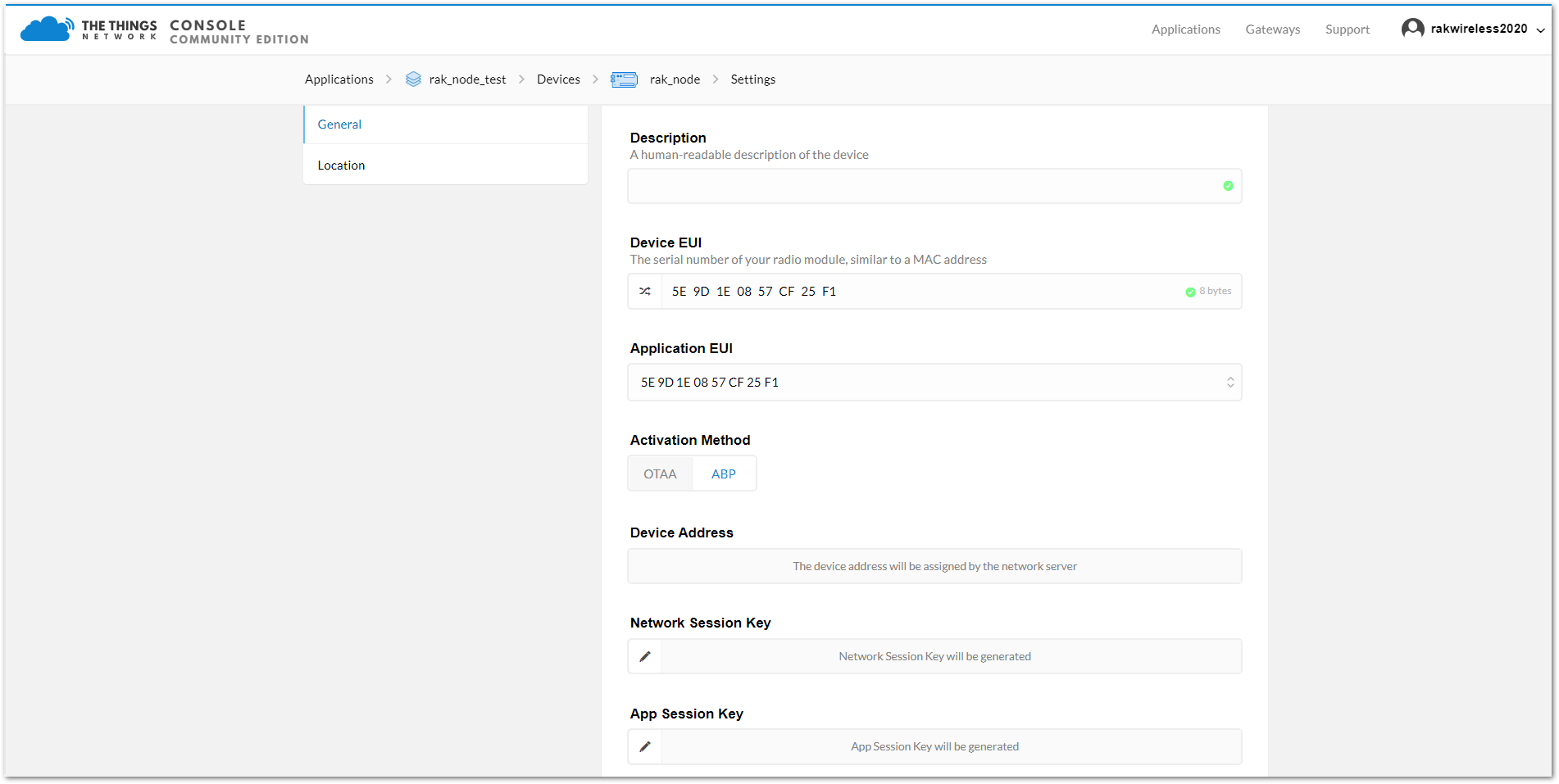The width and height of the screenshot is (1559, 784).
Task: Select the Location settings tab
Action: (x=445, y=165)
